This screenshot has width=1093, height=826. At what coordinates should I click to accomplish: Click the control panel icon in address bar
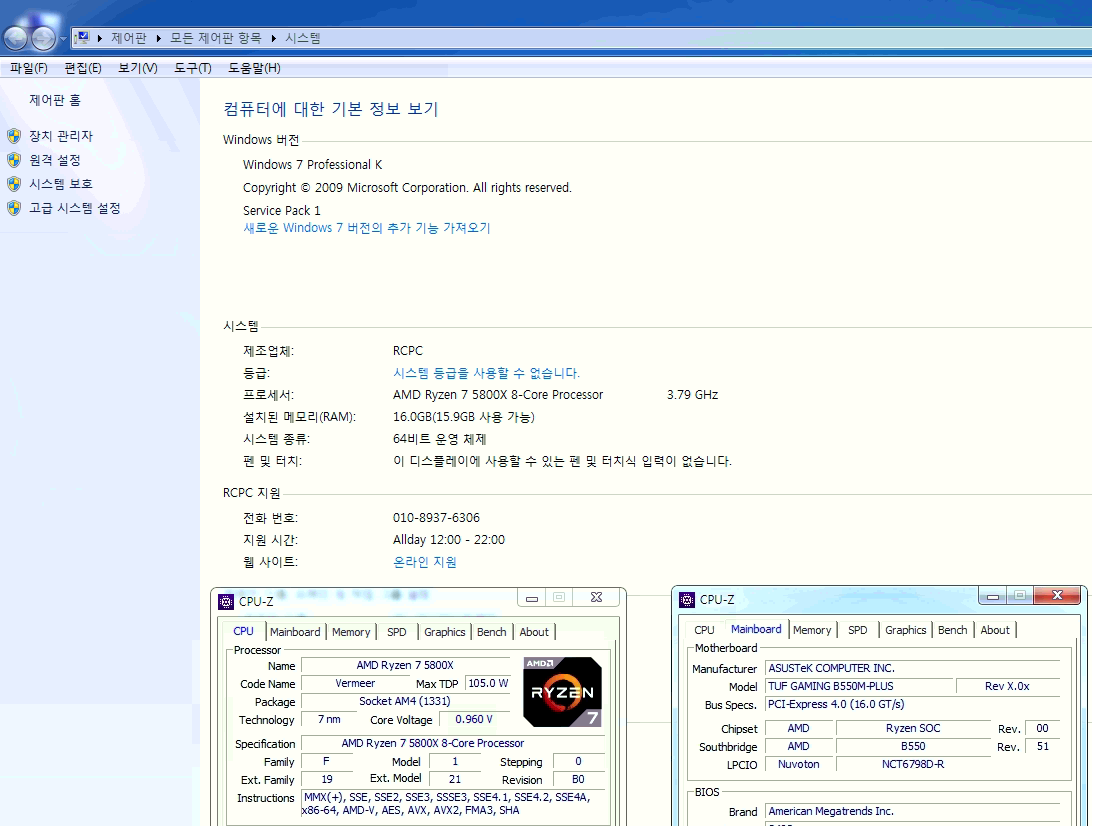83,38
